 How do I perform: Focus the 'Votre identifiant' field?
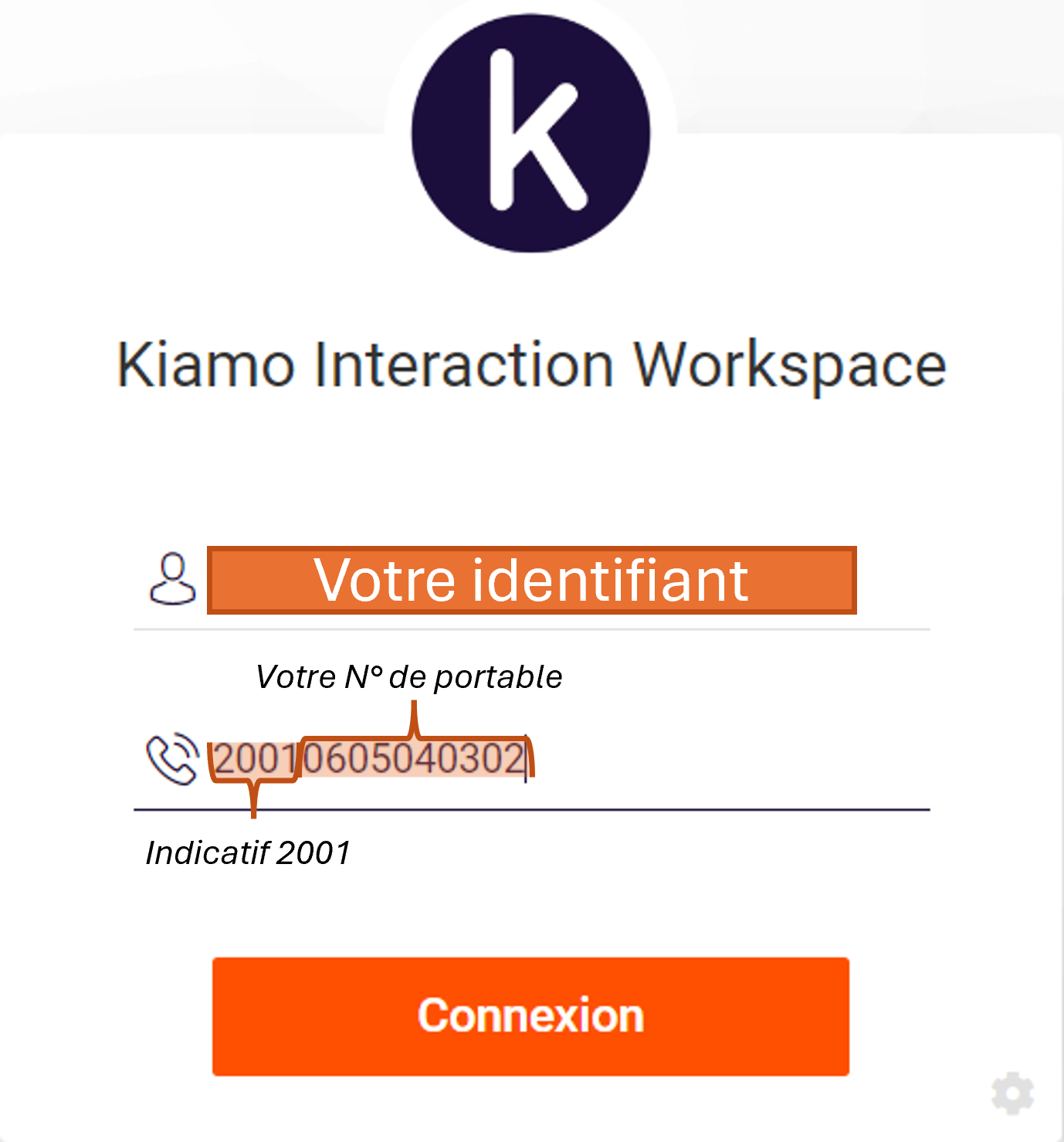click(531, 581)
